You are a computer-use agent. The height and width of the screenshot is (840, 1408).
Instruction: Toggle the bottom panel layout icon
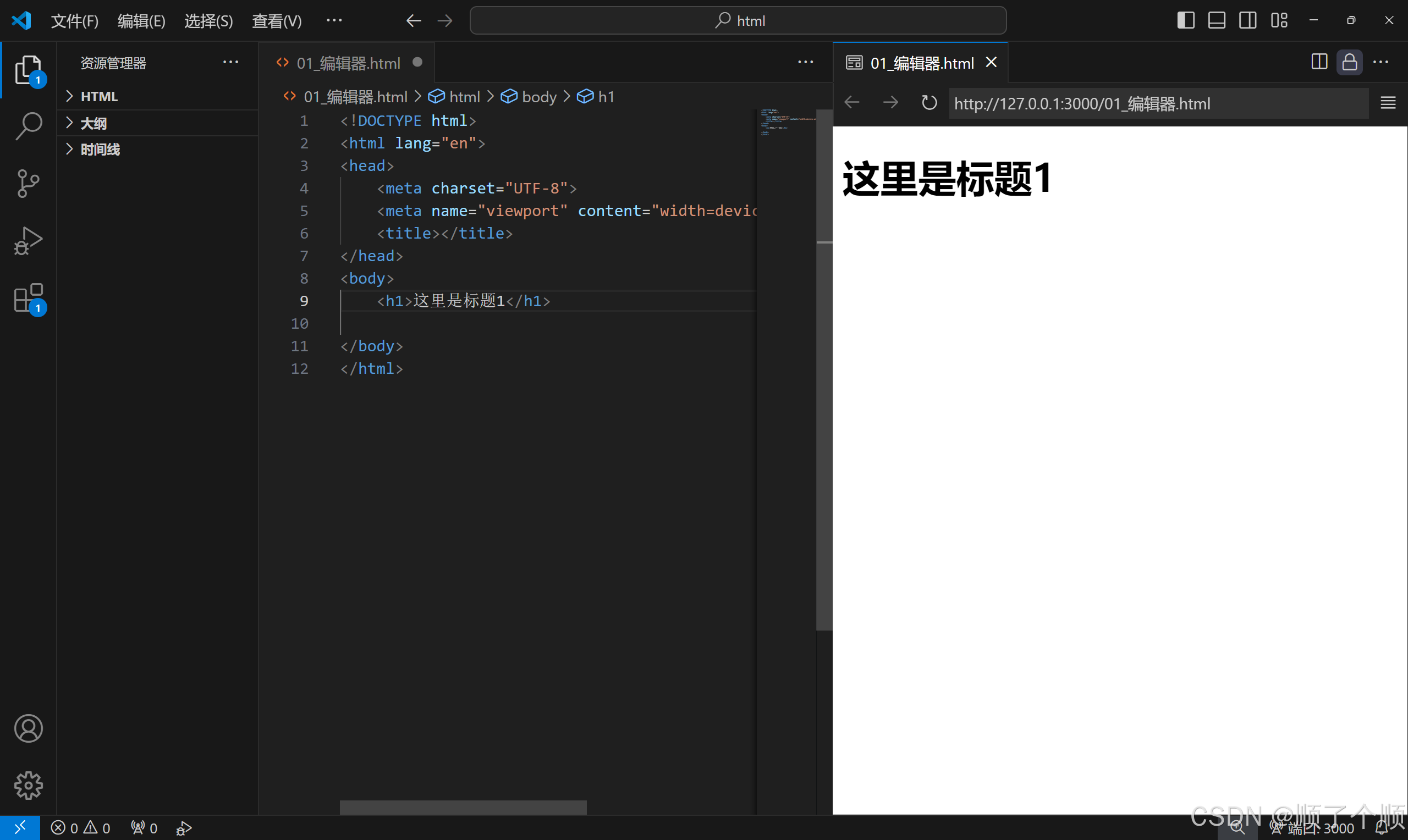(1217, 20)
